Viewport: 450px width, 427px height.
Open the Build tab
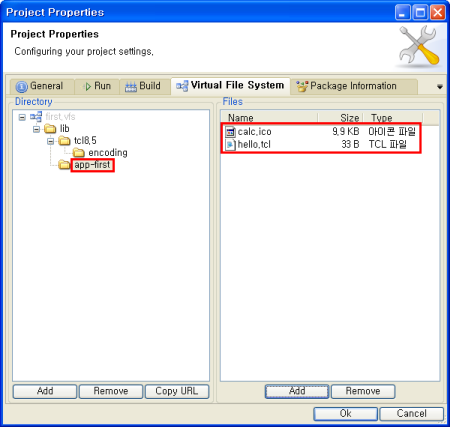pyautogui.click(x=144, y=86)
